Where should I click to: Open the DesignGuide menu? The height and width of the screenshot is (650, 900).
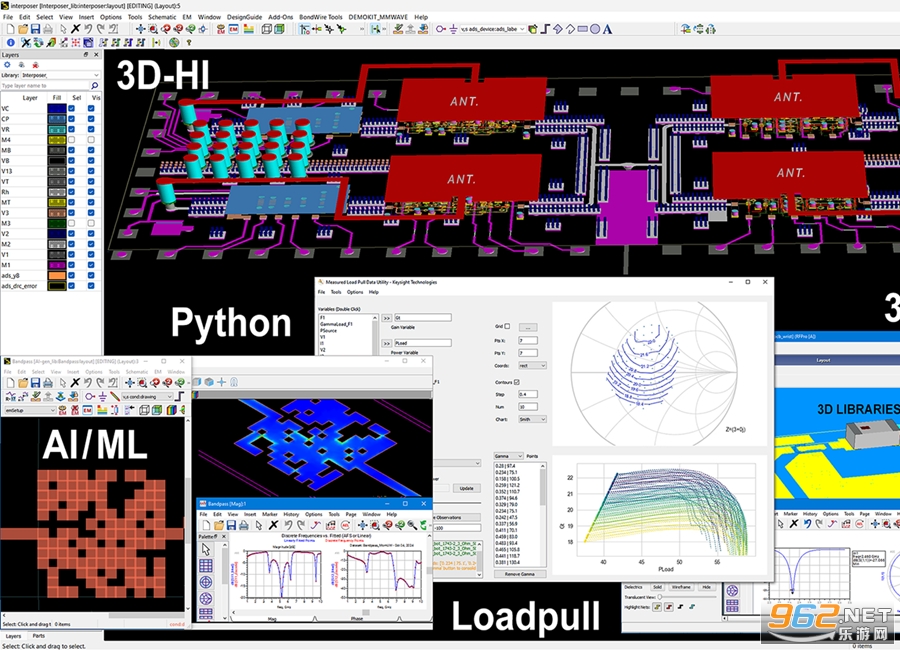pos(245,17)
